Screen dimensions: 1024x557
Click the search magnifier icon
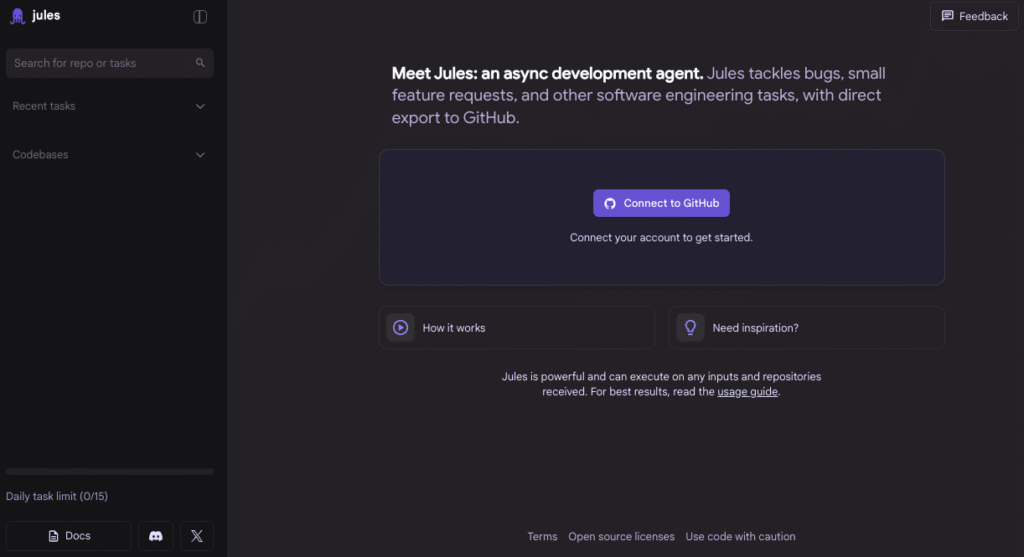(x=200, y=63)
